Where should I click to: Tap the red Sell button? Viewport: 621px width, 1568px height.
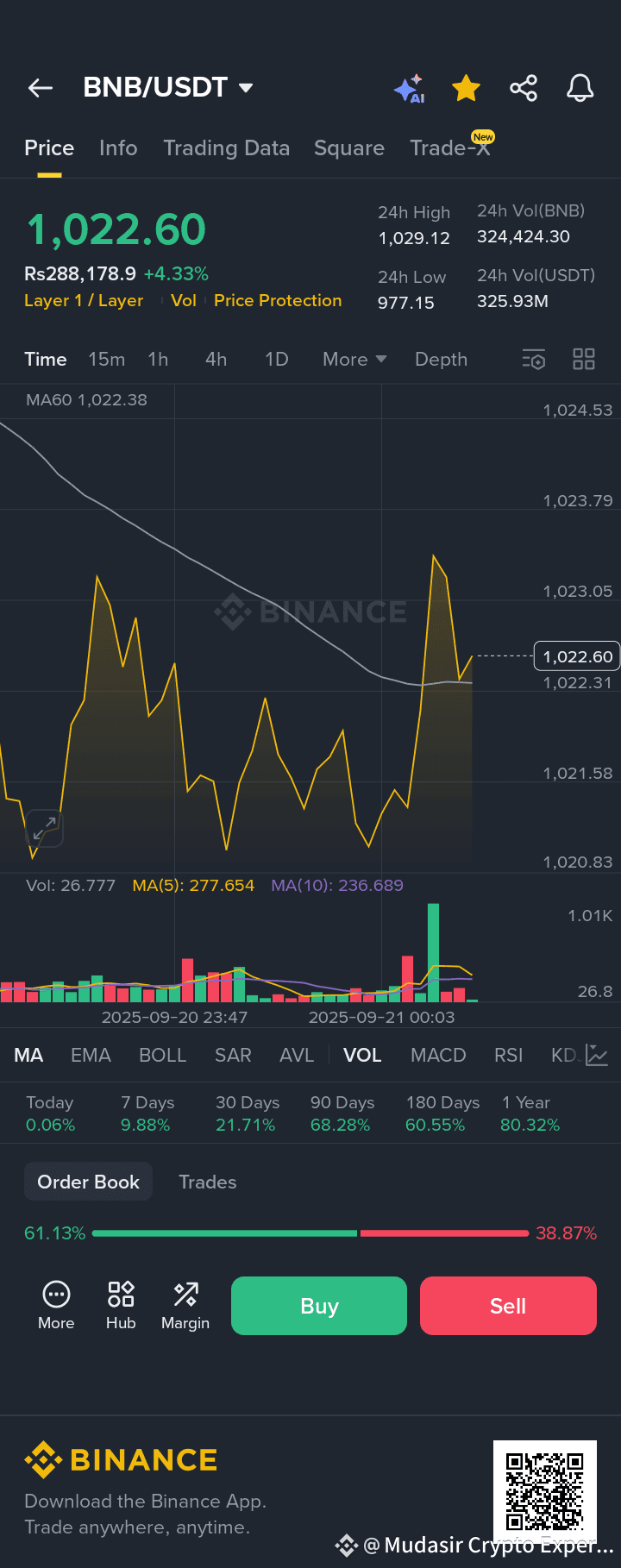(508, 1306)
